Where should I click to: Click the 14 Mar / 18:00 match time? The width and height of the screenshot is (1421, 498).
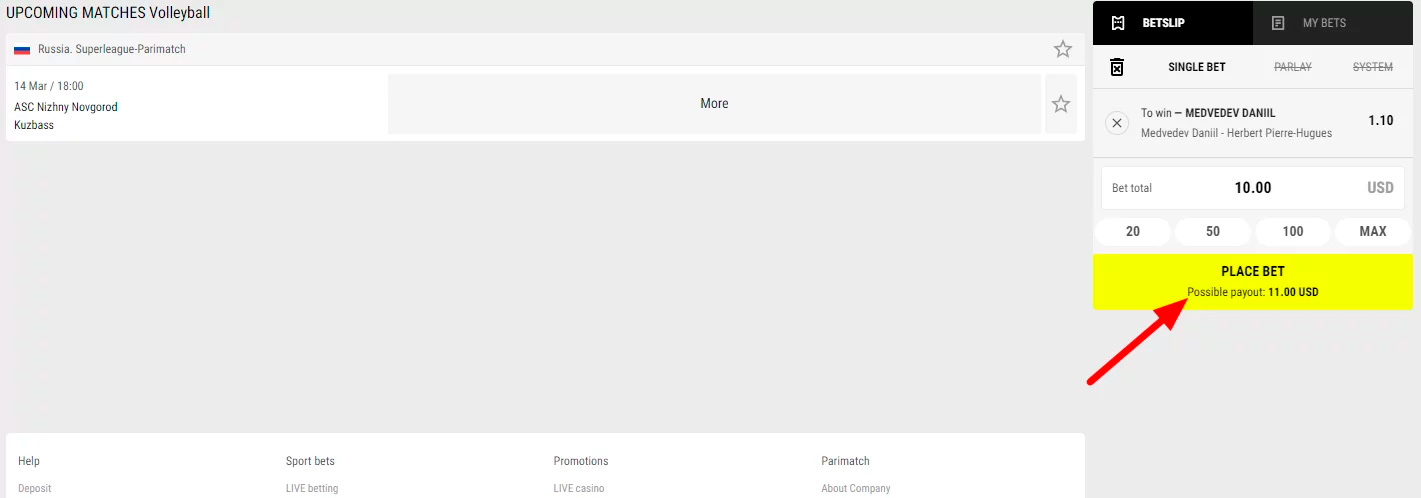49,87
